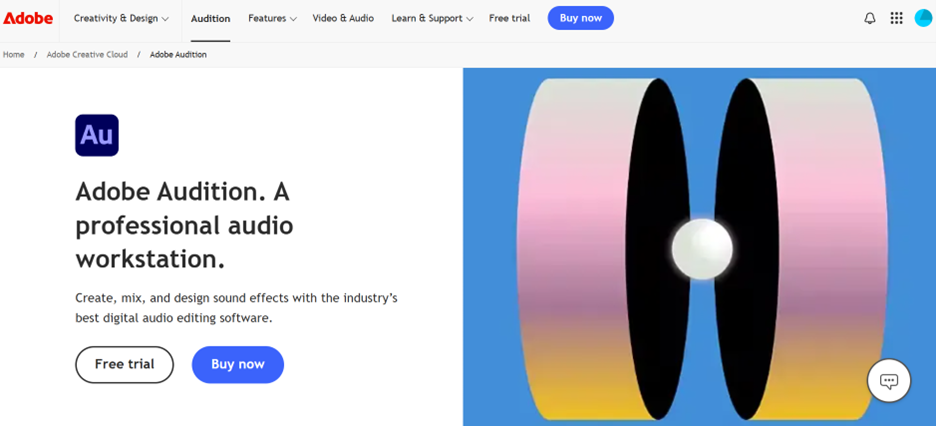This screenshot has height=426, width=936.
Task: Click the glowing white sphere in the animation
Action: [x=702, y=249]
